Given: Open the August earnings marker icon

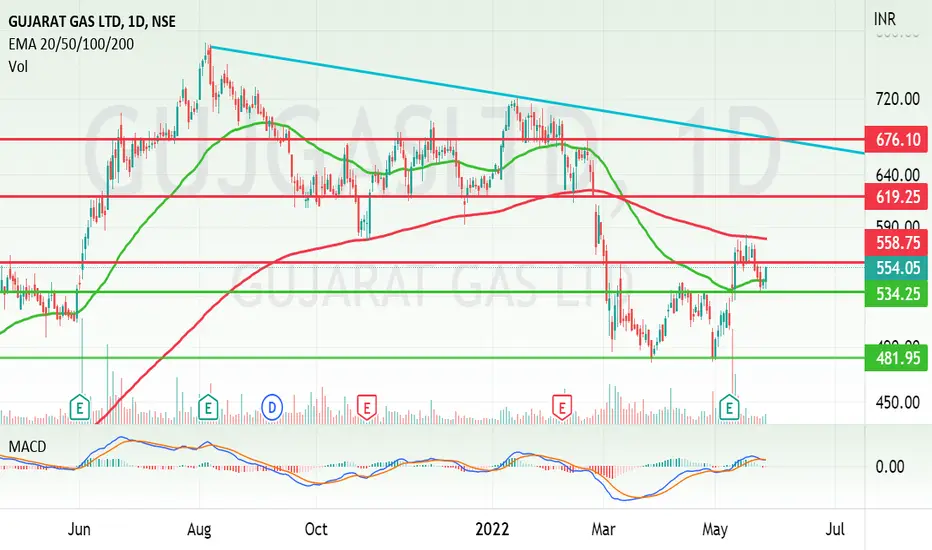Looking at the screenshot, I should point(208,408).
